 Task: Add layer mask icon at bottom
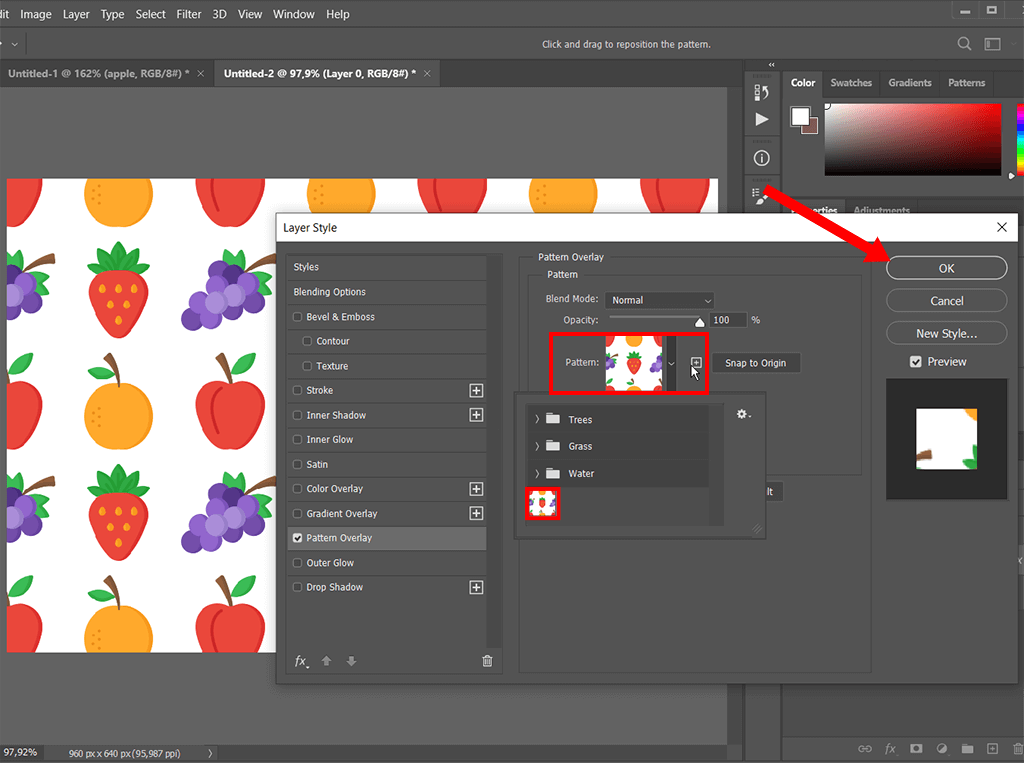tap(916, 749)
